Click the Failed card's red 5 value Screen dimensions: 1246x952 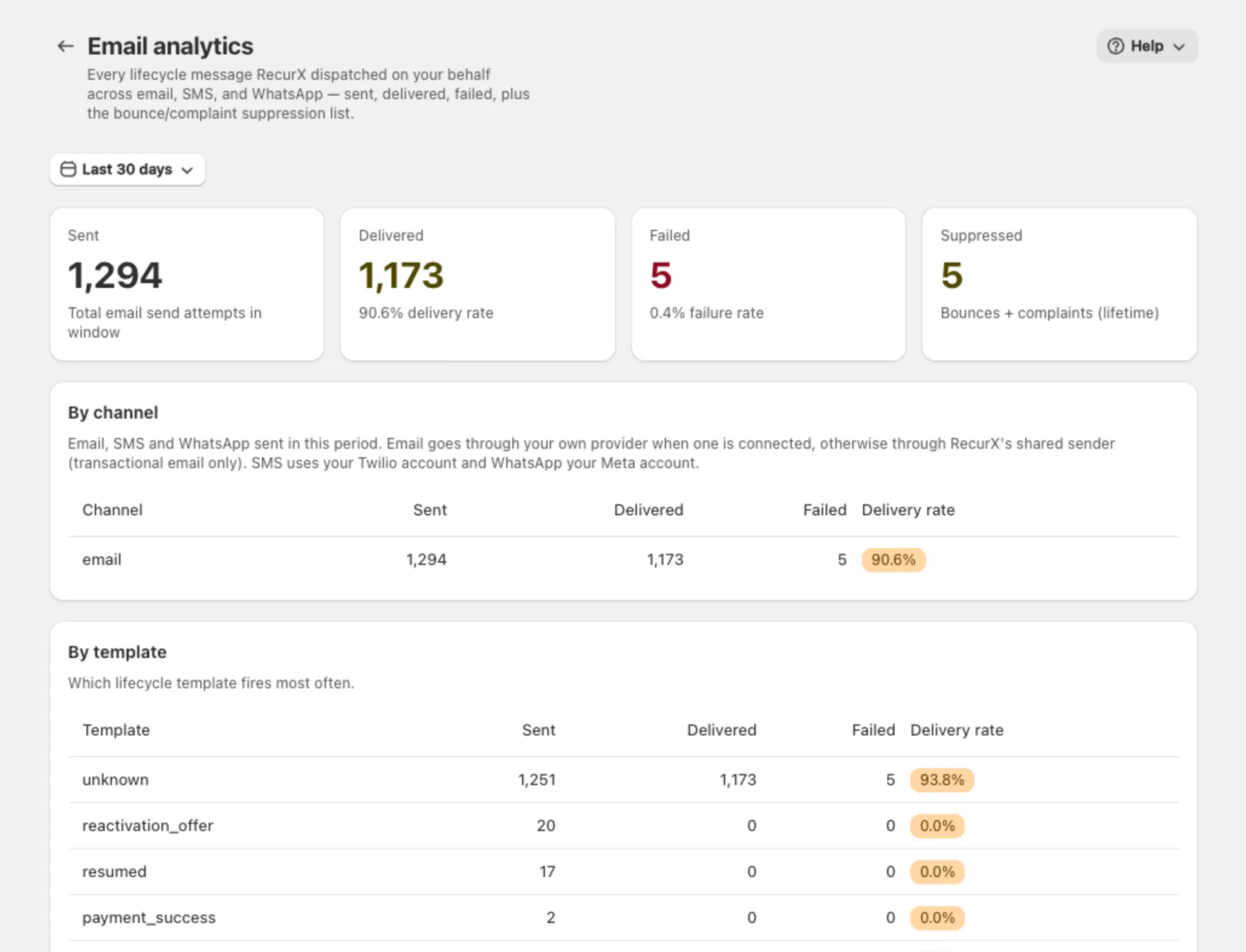pos(661,275)
